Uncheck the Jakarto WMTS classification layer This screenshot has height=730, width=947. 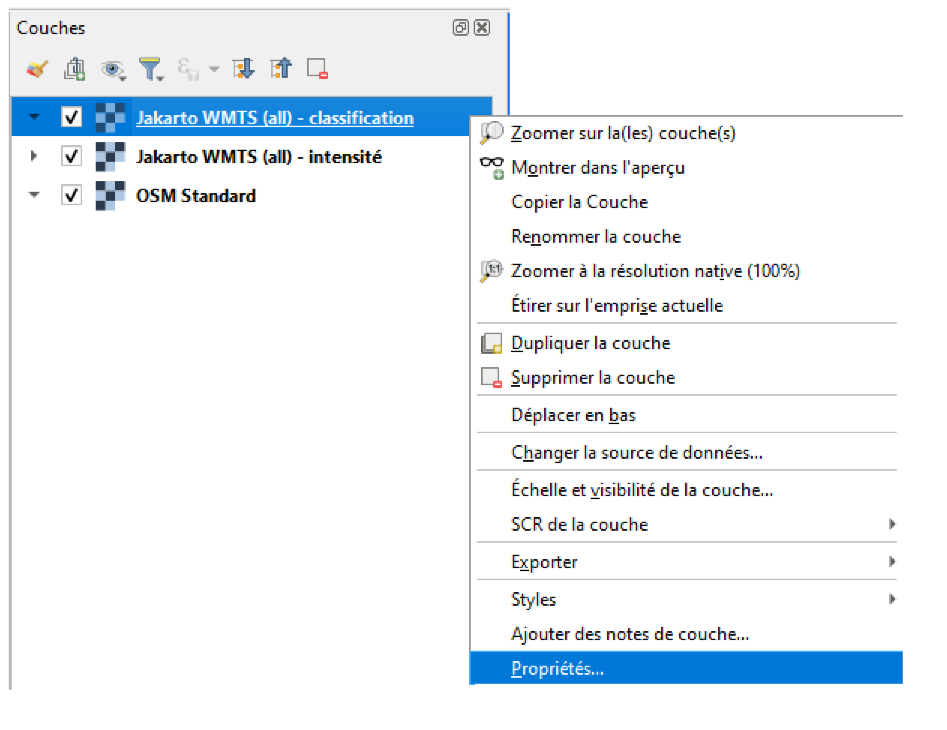pos(71,118)
